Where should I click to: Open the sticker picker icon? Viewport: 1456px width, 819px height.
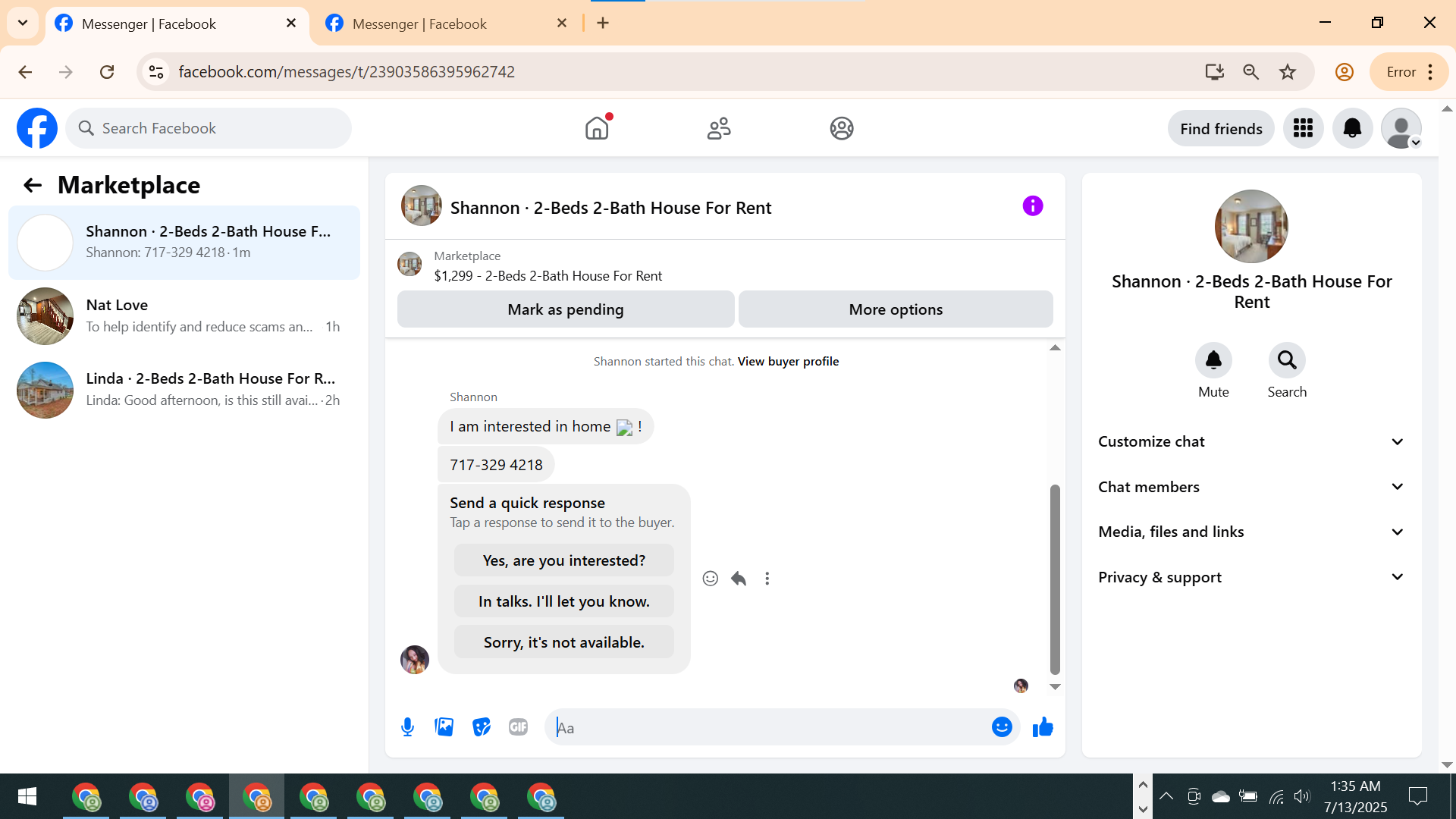point(482,727)
